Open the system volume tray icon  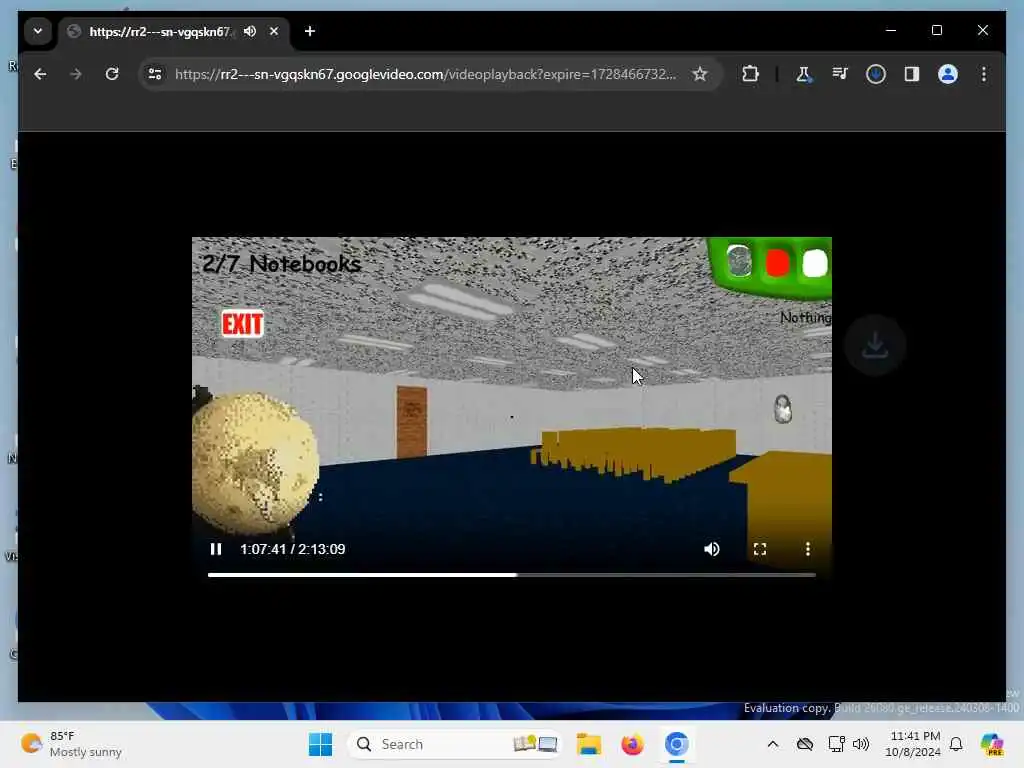861,744
